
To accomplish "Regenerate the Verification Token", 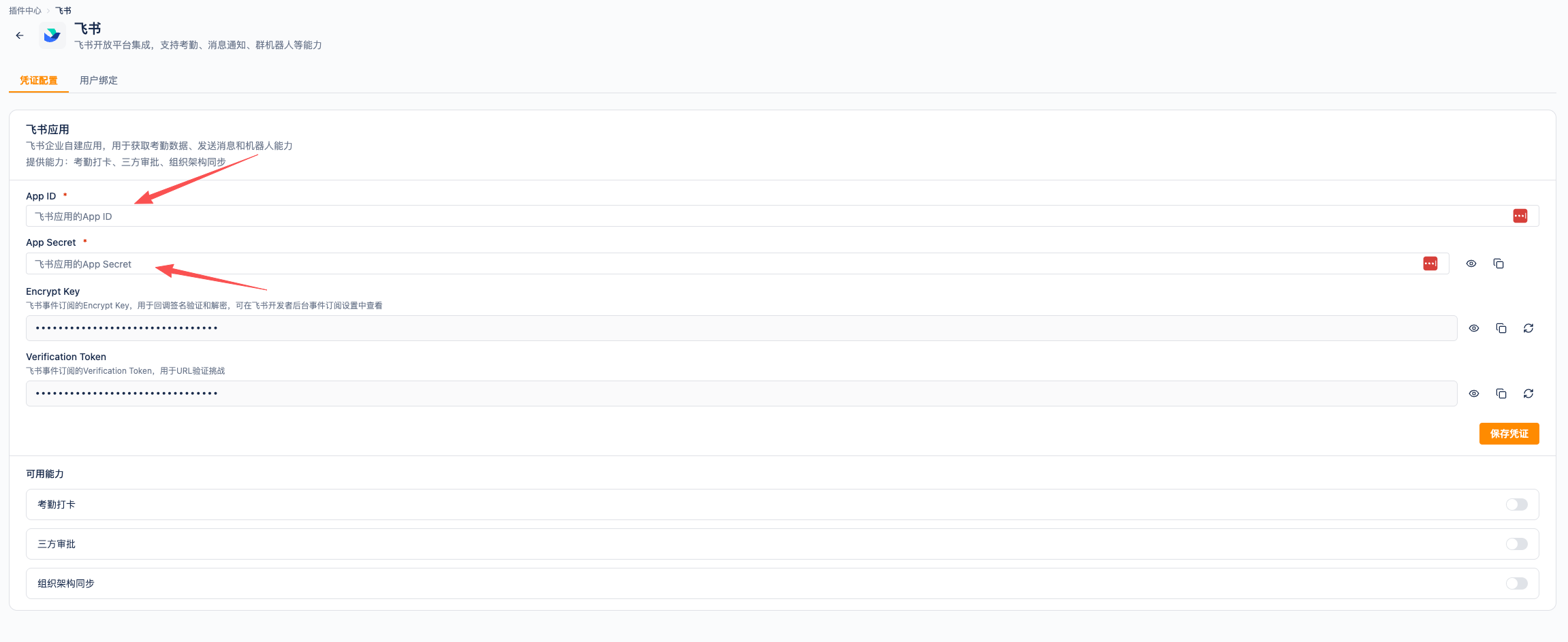I will (x=1528, y=394).
